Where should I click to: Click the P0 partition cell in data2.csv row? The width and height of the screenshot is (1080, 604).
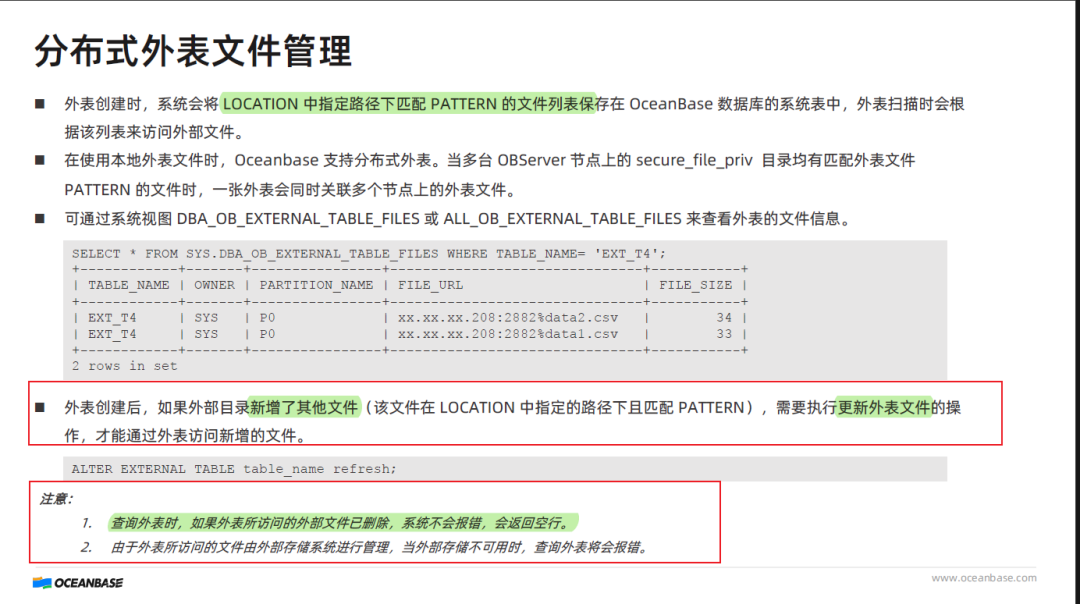pos(267,317)
